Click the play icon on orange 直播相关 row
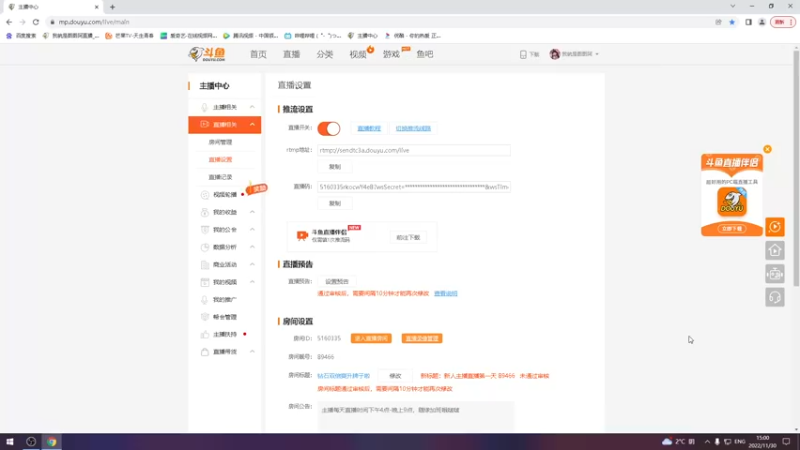This screenshot has height=450, width=800. (205, 124)
